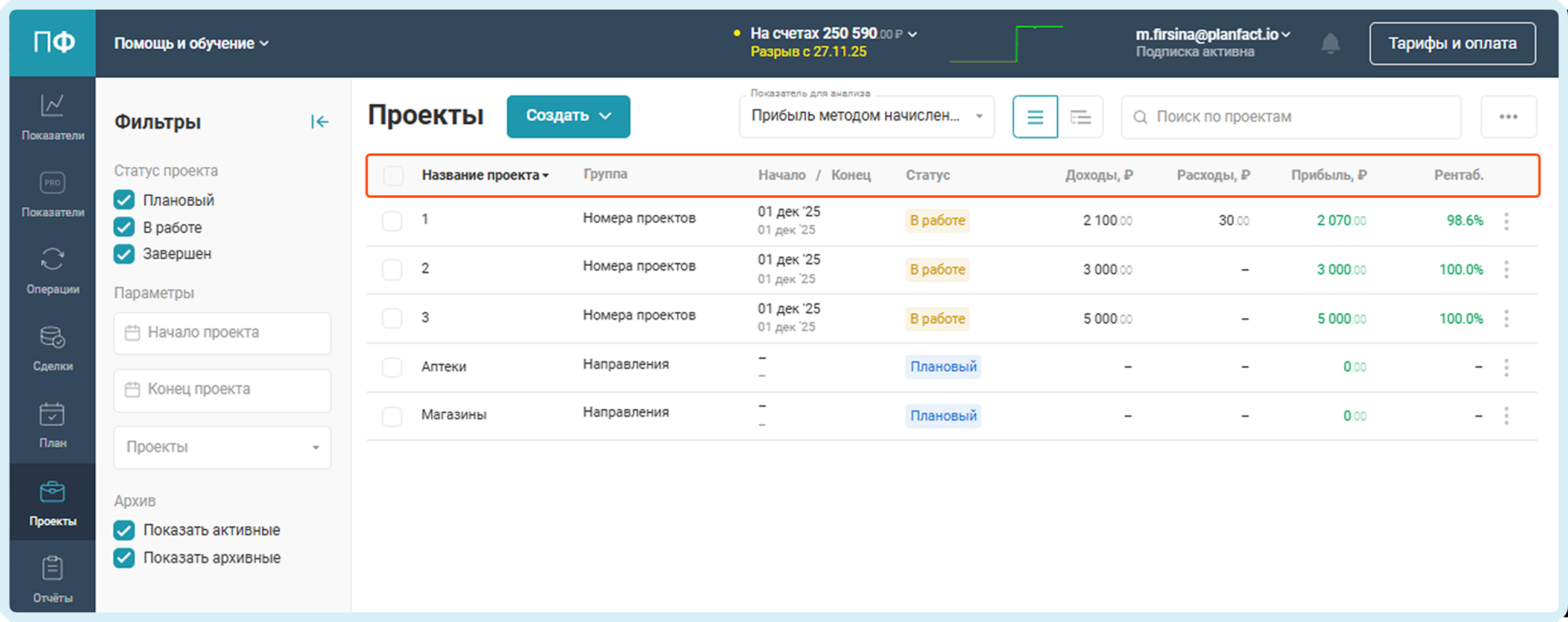
Task: Collapse the Фильтры panel with arrow icon
Action: click(x=320, y=122)
